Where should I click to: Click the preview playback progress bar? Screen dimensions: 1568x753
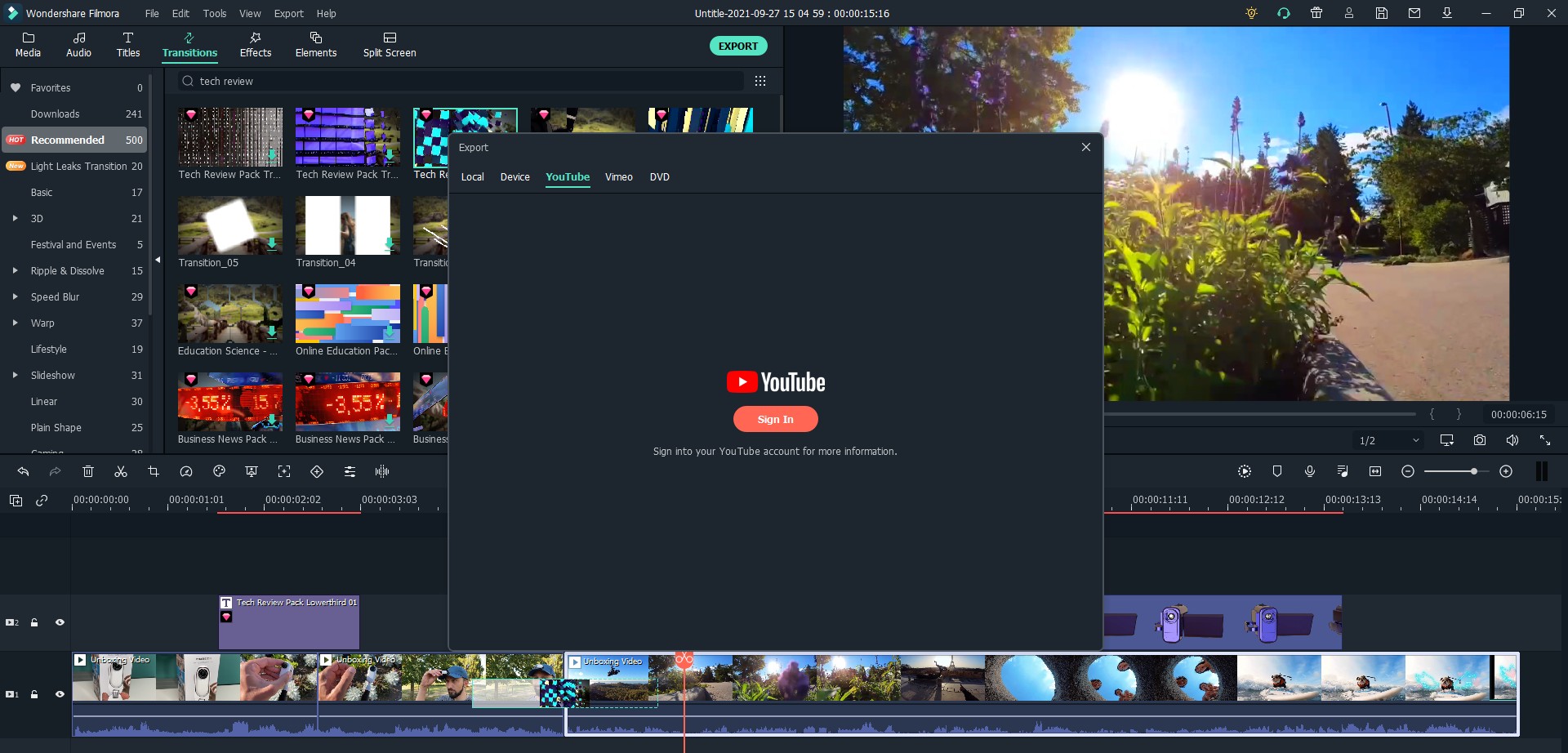click(1259, 414)
